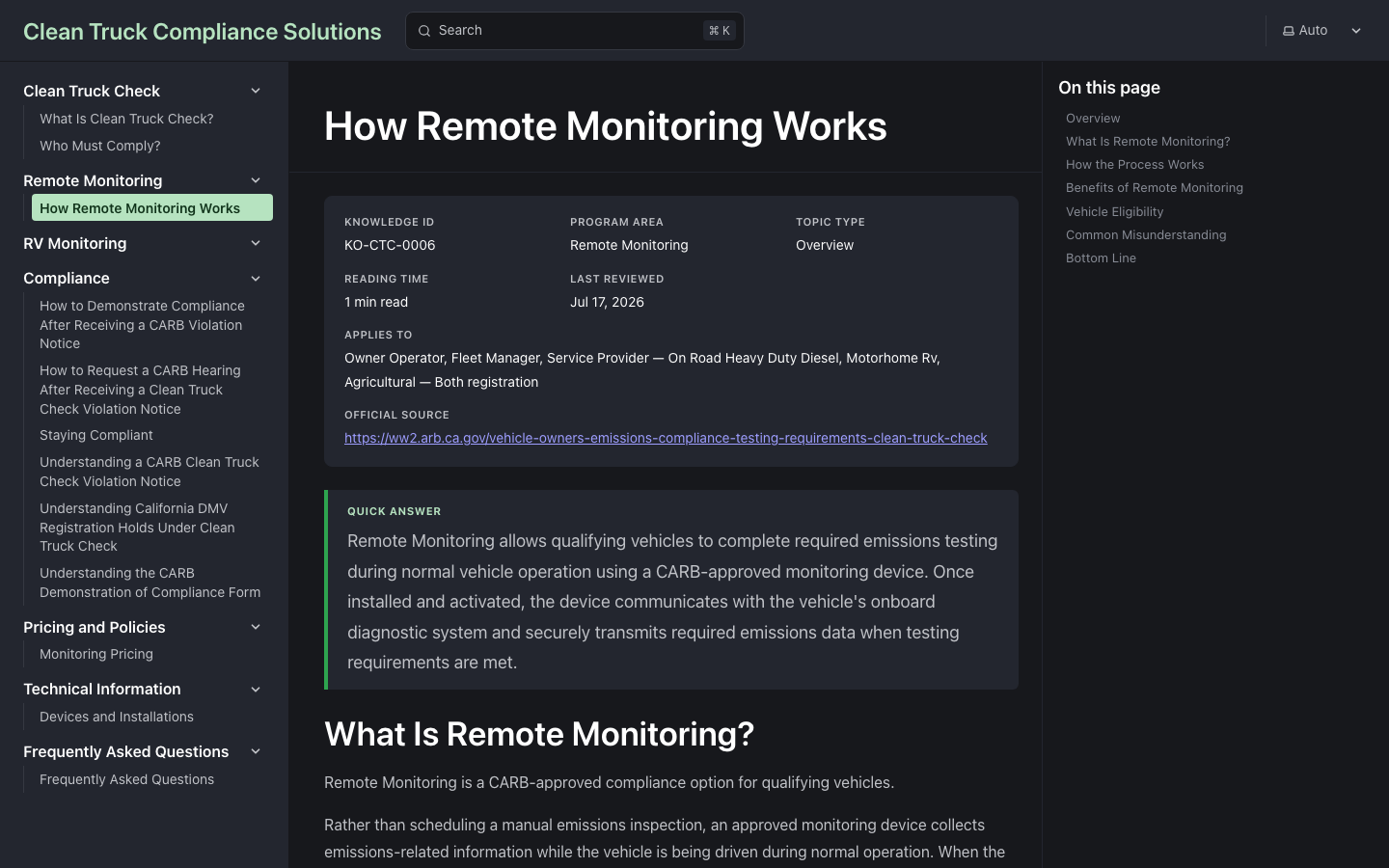Click the Knowledge ID value KO-CTC-0006

tap(390, 245)
